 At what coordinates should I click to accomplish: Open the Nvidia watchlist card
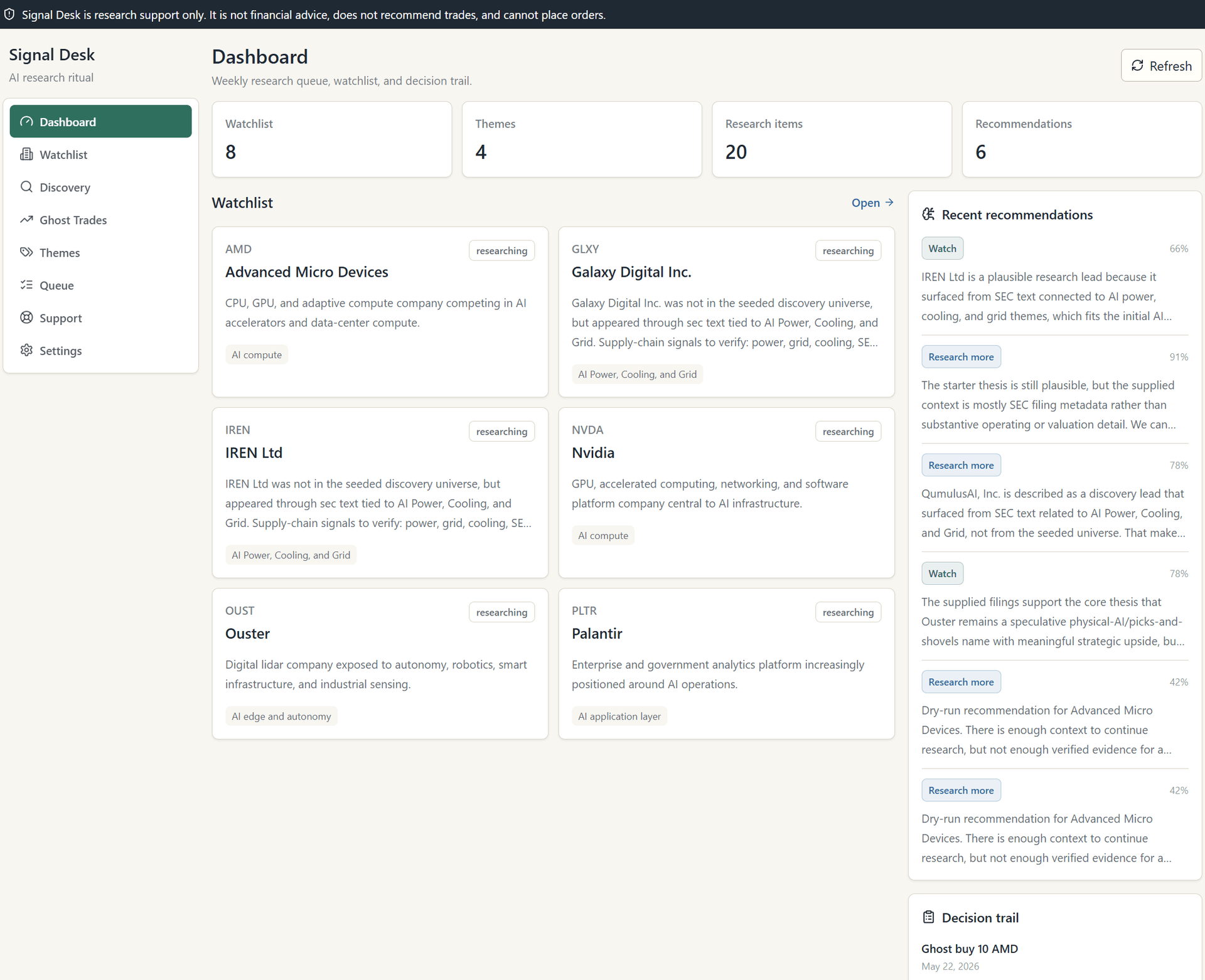click(x=726, y=493)
